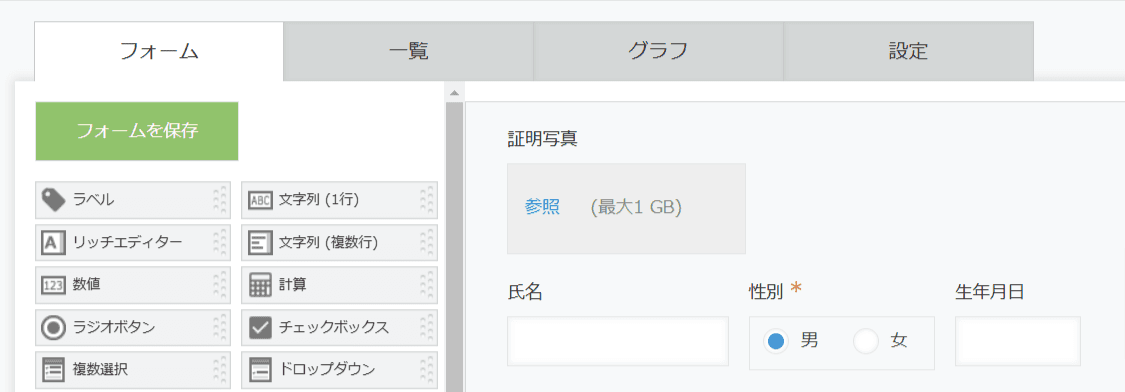Grab the drag handle on ラベル
The height and width of the screenshot is (392, 1125).
coord(221,200)
